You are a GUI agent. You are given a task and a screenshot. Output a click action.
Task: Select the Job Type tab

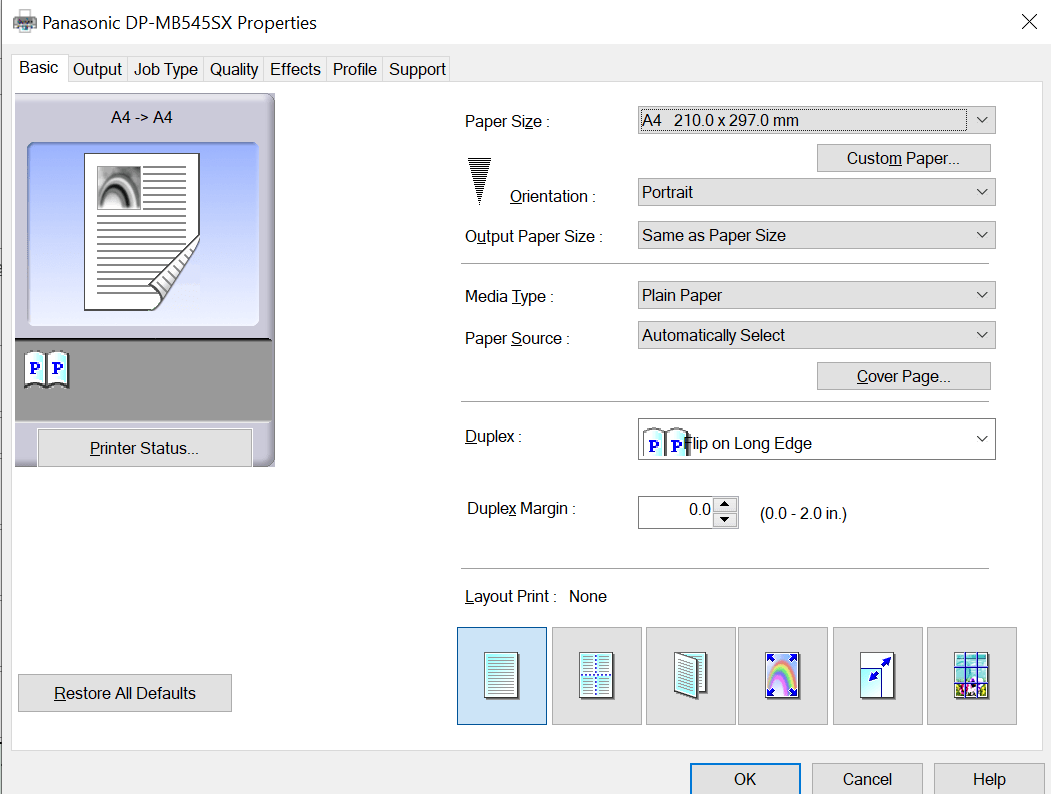165,68
